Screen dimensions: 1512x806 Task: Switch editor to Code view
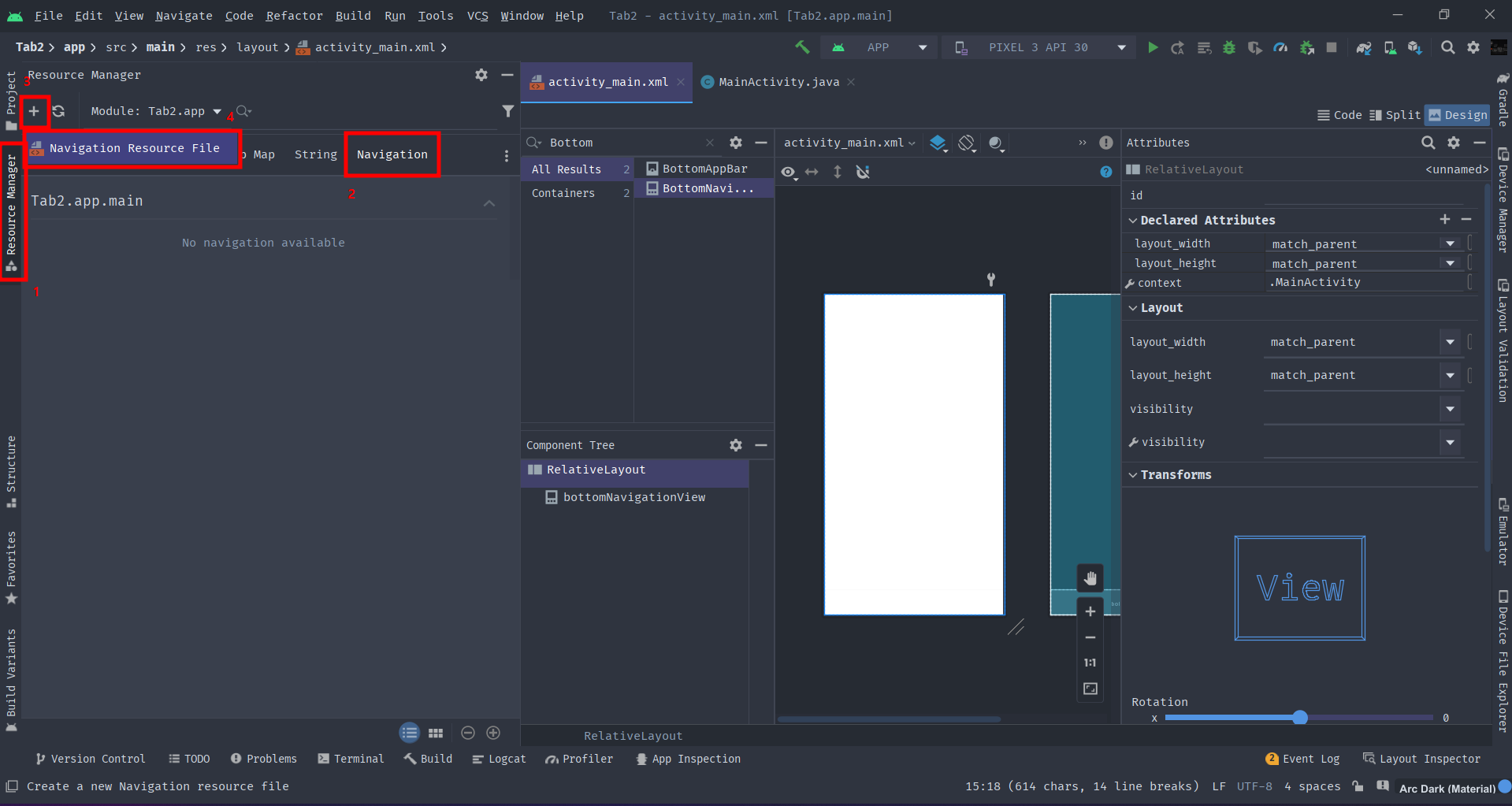click(x=1339, y=115)
